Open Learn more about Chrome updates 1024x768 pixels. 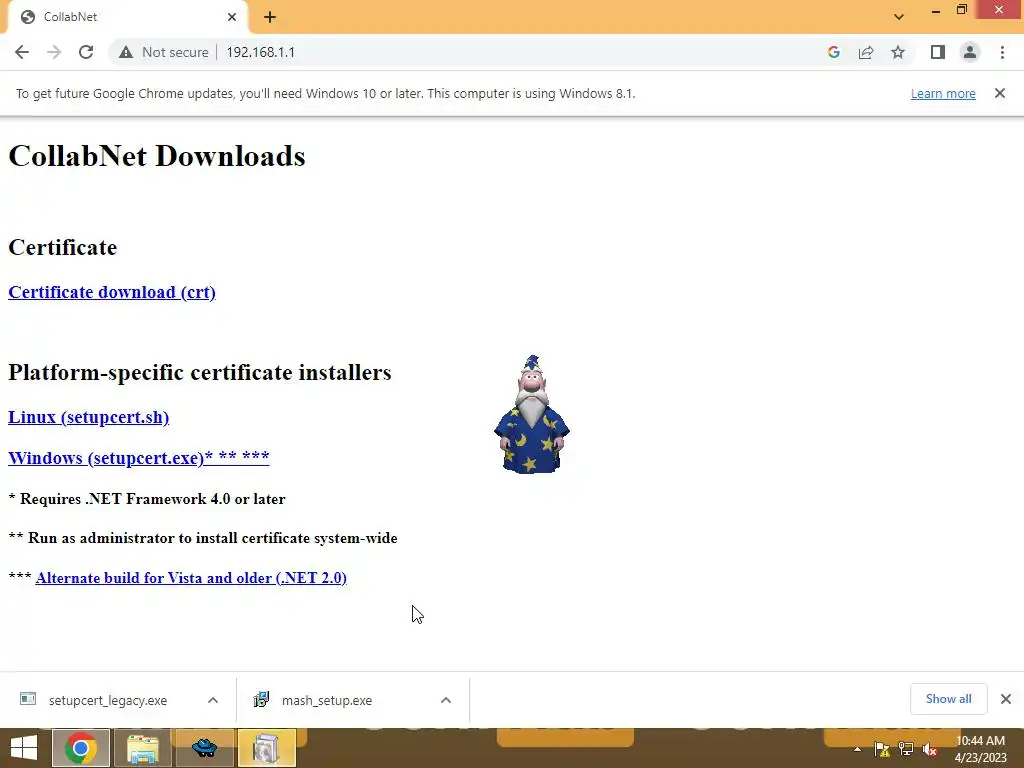943,93
